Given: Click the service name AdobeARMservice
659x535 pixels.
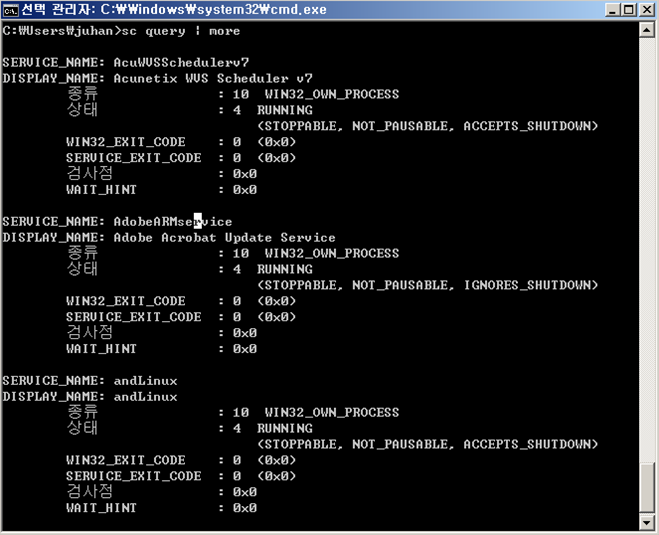Looking at the screenshot, I should point(173,221).
